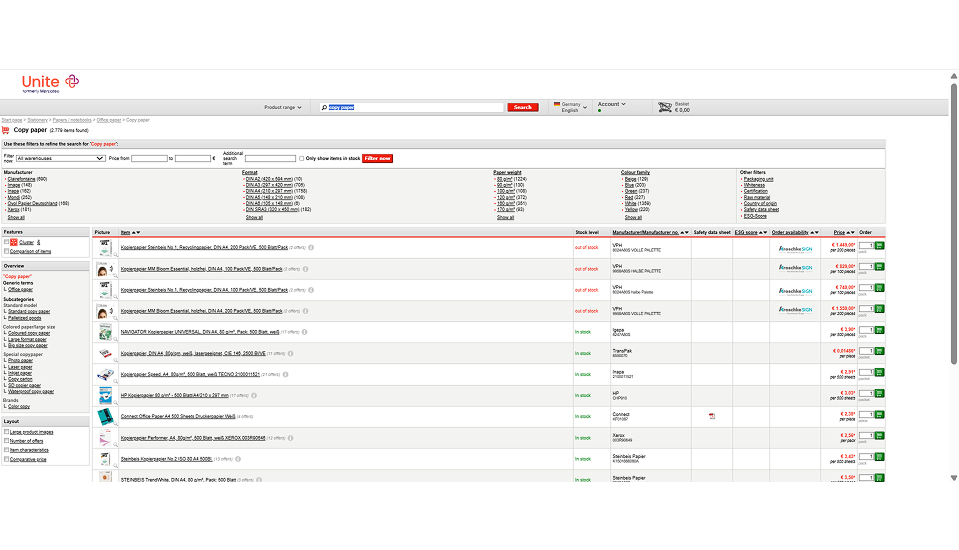Open All warehouses filter dropdown
Screen dimensions: 959x550
pyautogui.click(x=61, y=158)
